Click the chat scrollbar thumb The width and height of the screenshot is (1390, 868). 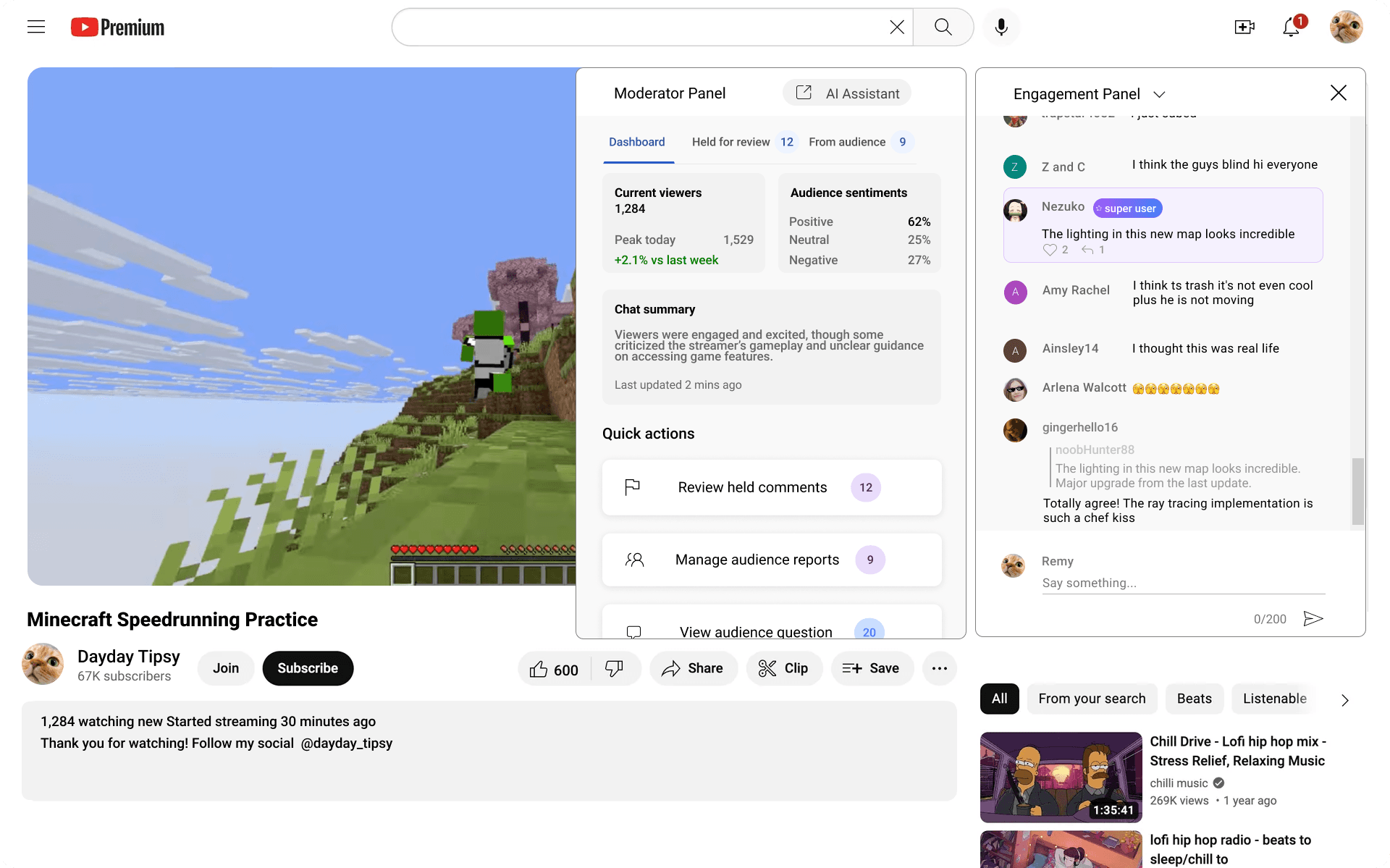tap(1357, 491)
